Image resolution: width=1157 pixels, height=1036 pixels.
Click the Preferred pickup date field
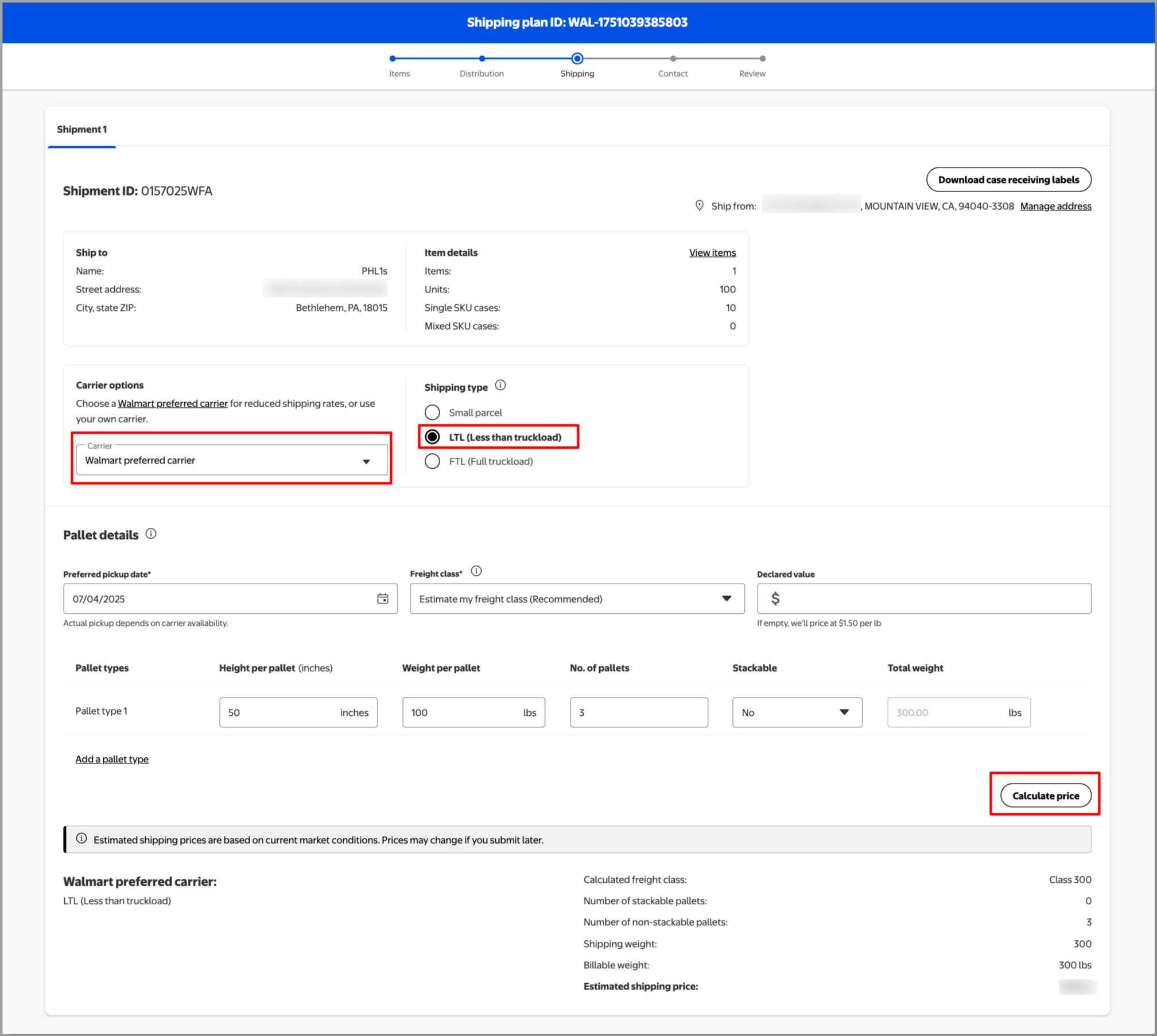230,599
